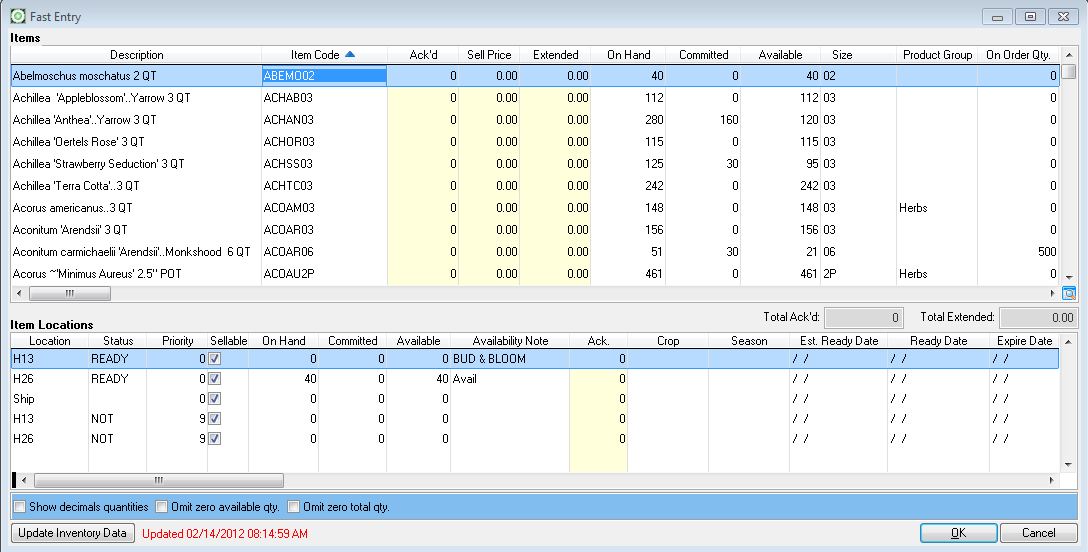Sort Items by Description column header
Screen dimensions: 1088x552
tap(136, 55)
